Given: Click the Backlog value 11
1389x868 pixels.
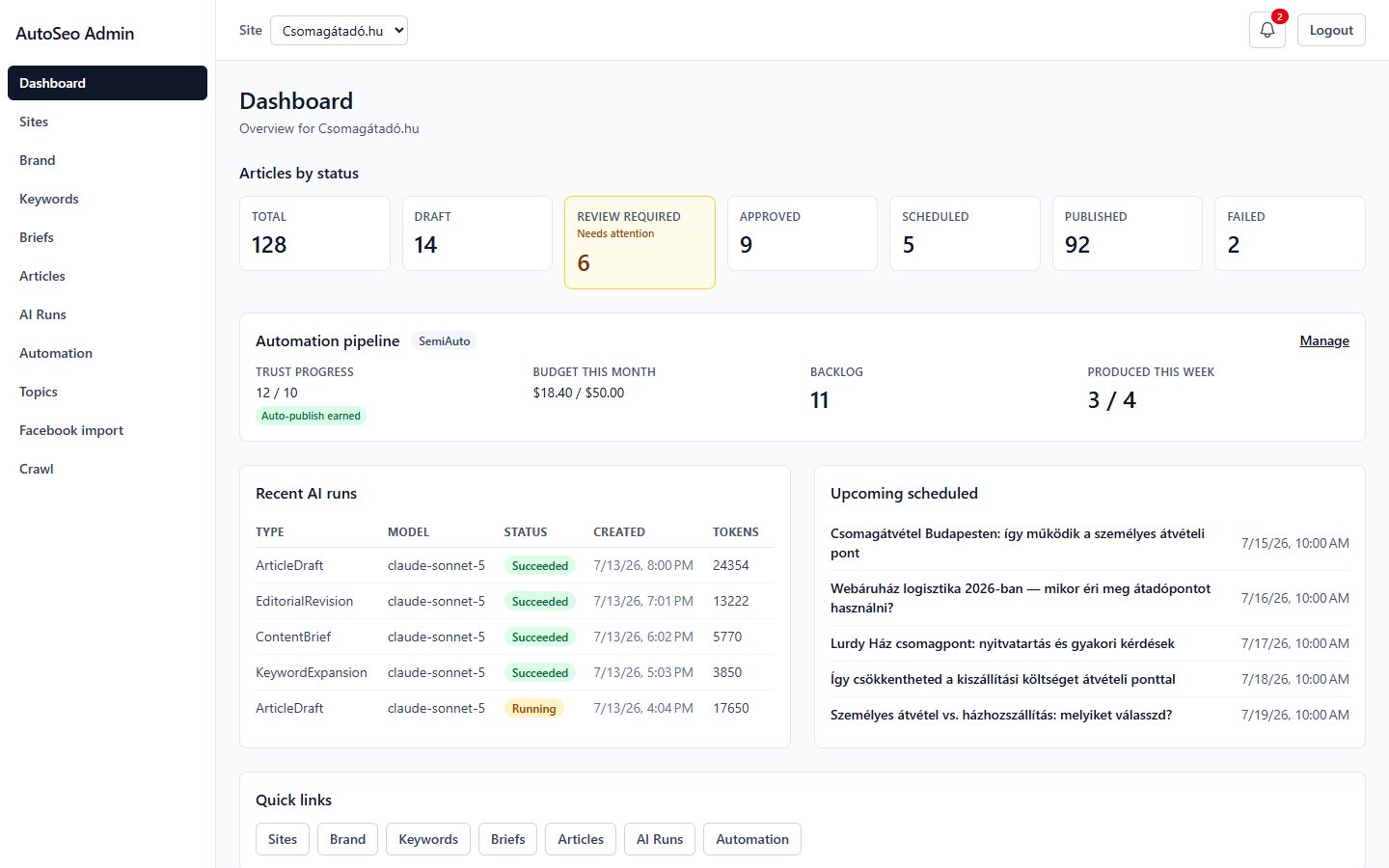Looking at the screenshot, I should 820,400.
